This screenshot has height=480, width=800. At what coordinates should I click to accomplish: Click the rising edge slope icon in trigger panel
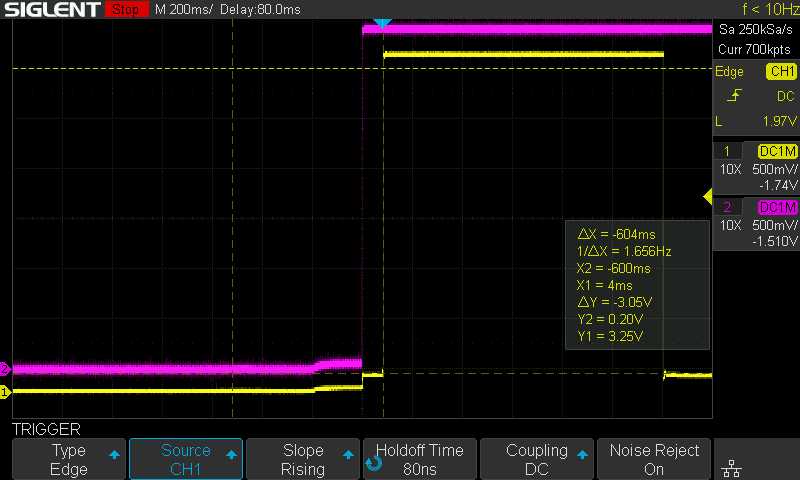[x=734, y=96]
